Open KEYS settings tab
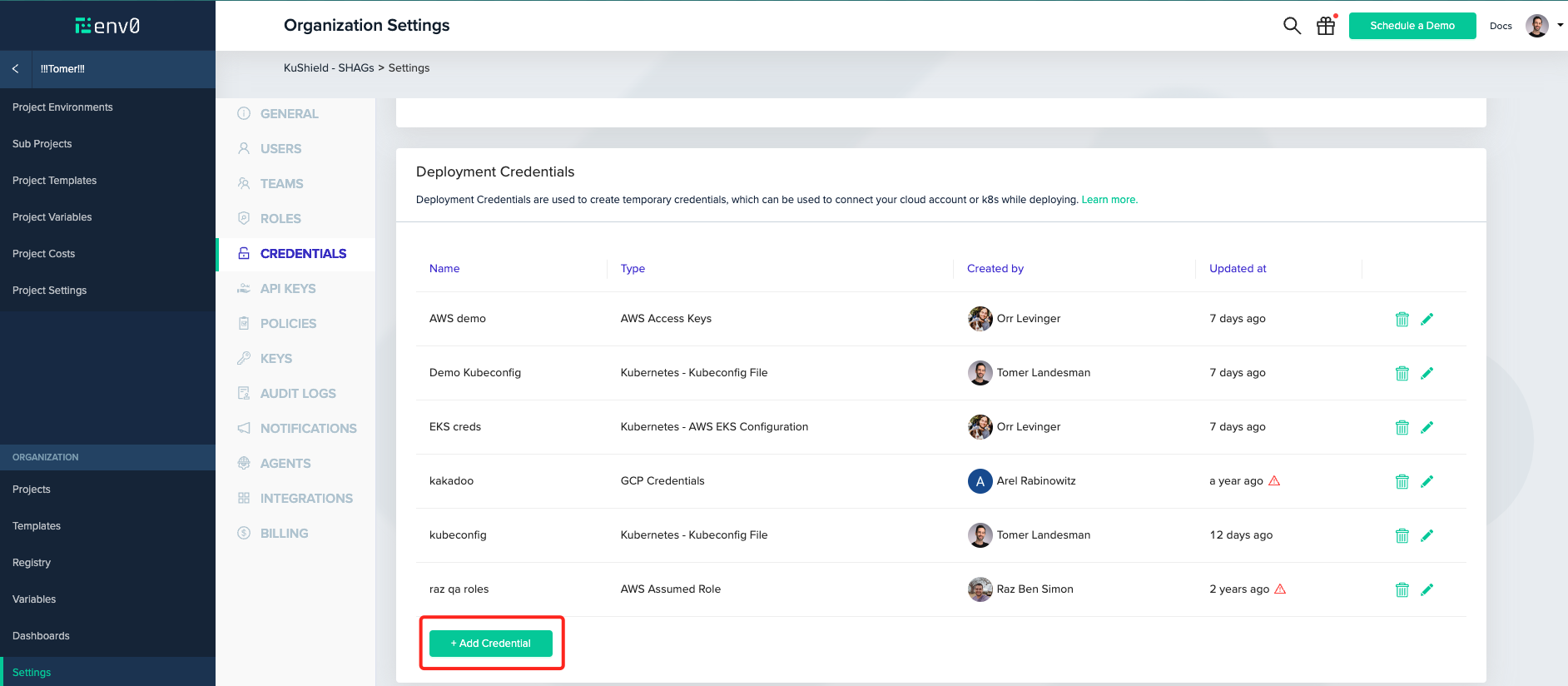1568x686 pixels. pyautogui.click(x=276, y=359)
